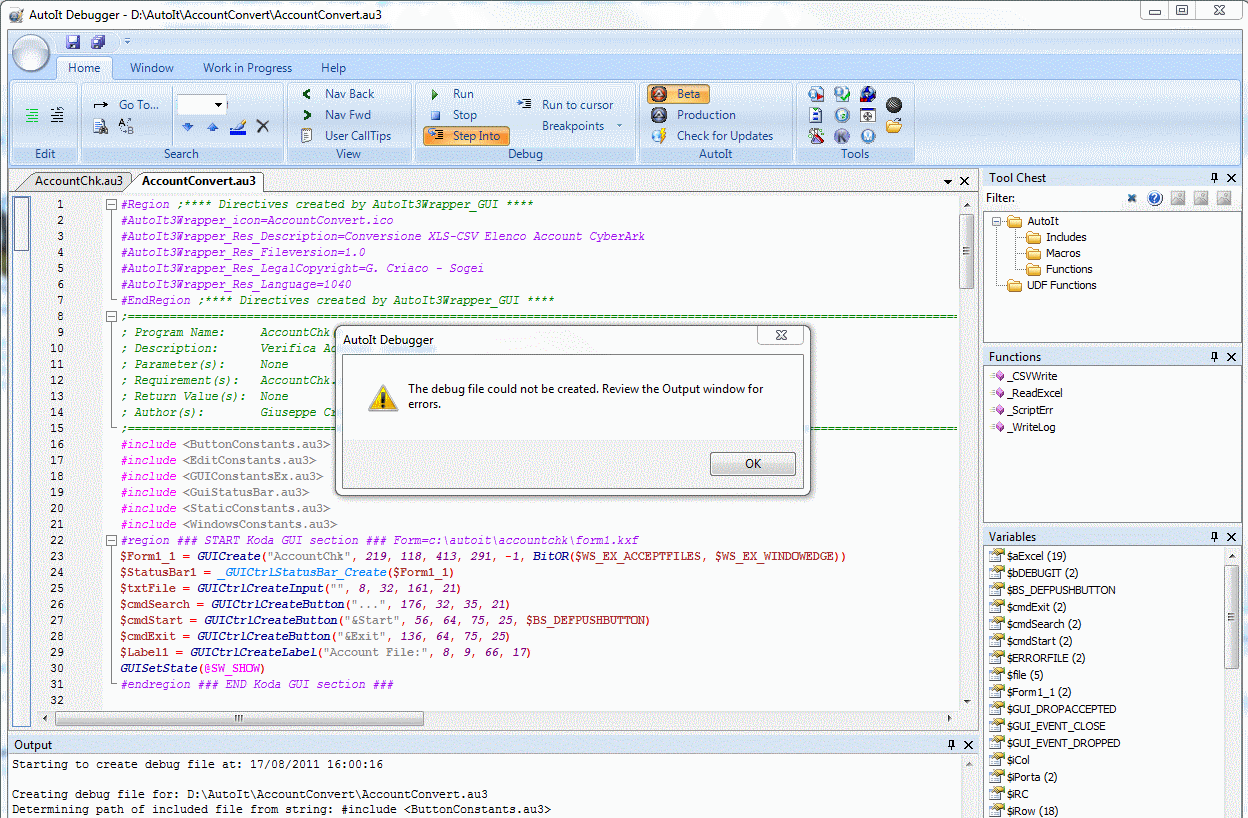Click the blue help icon with green check in Tools
The width and height of the screenshot is (1248, 818).
point(842,94)
